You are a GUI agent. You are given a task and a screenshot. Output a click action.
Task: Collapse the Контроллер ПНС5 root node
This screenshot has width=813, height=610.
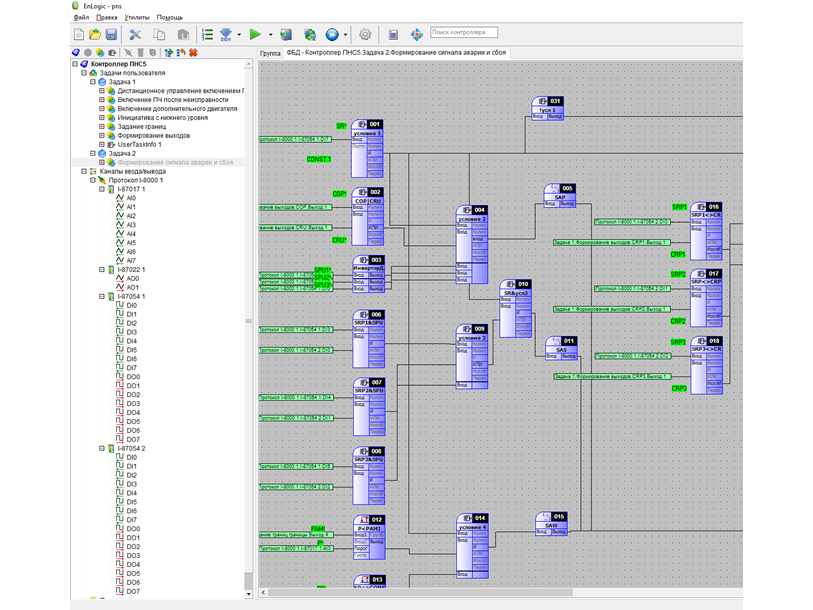pos(75,64)
